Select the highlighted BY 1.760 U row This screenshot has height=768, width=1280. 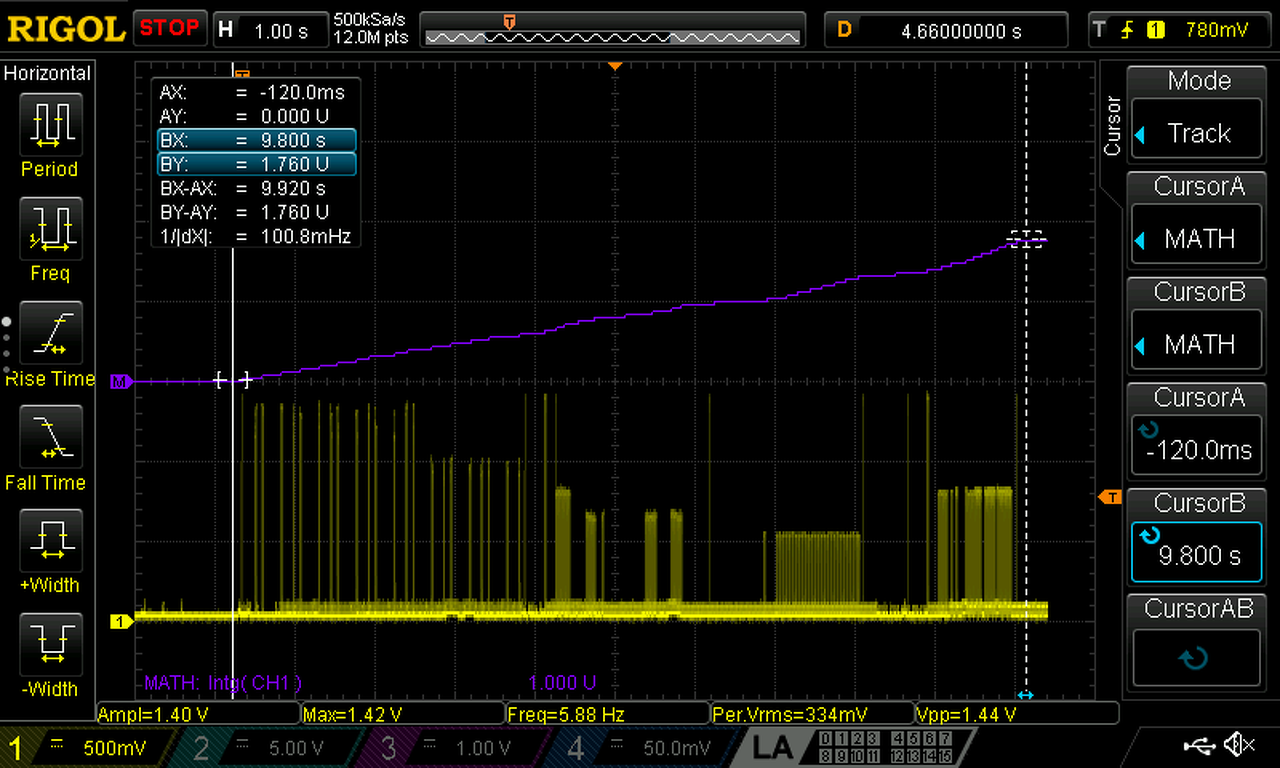pos(256,164)
